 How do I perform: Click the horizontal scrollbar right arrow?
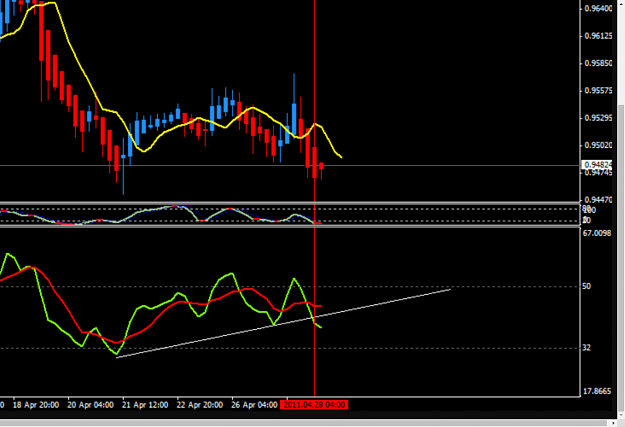click(614, 423)
